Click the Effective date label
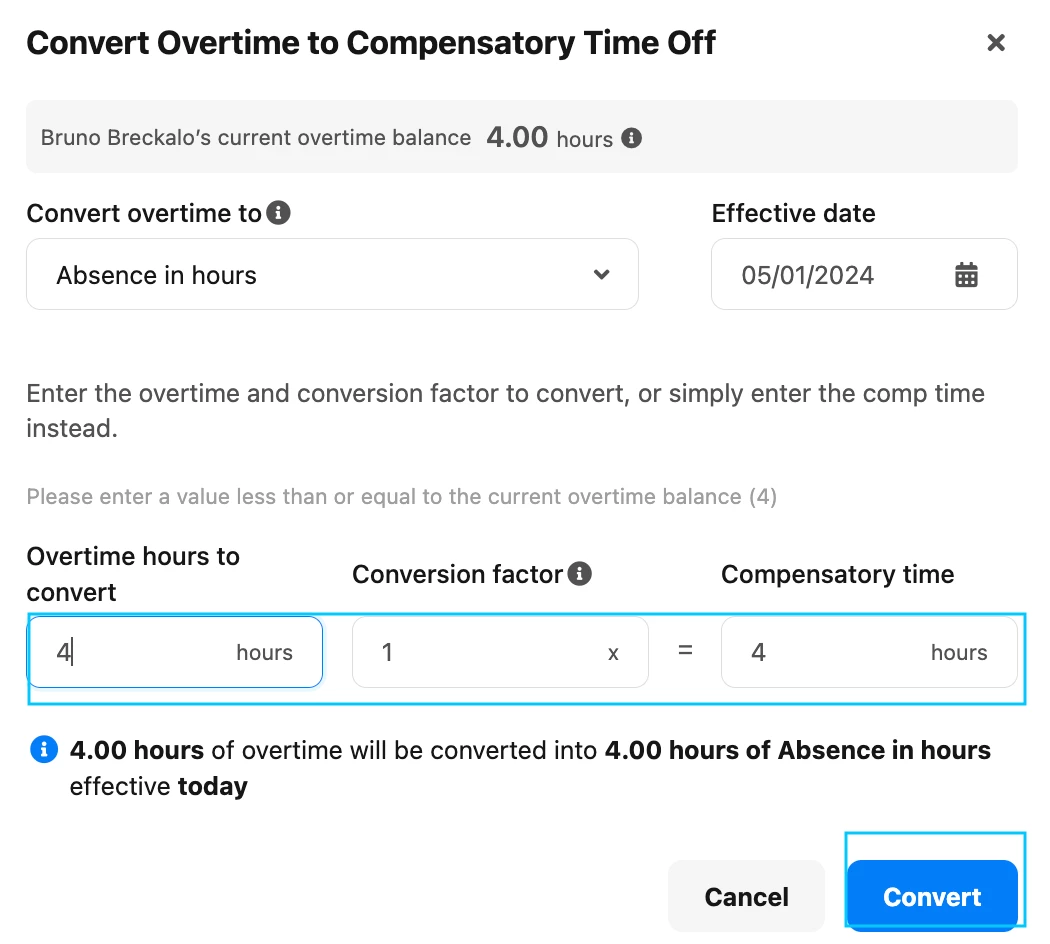 pyautogui.click(x=794, y=213)
